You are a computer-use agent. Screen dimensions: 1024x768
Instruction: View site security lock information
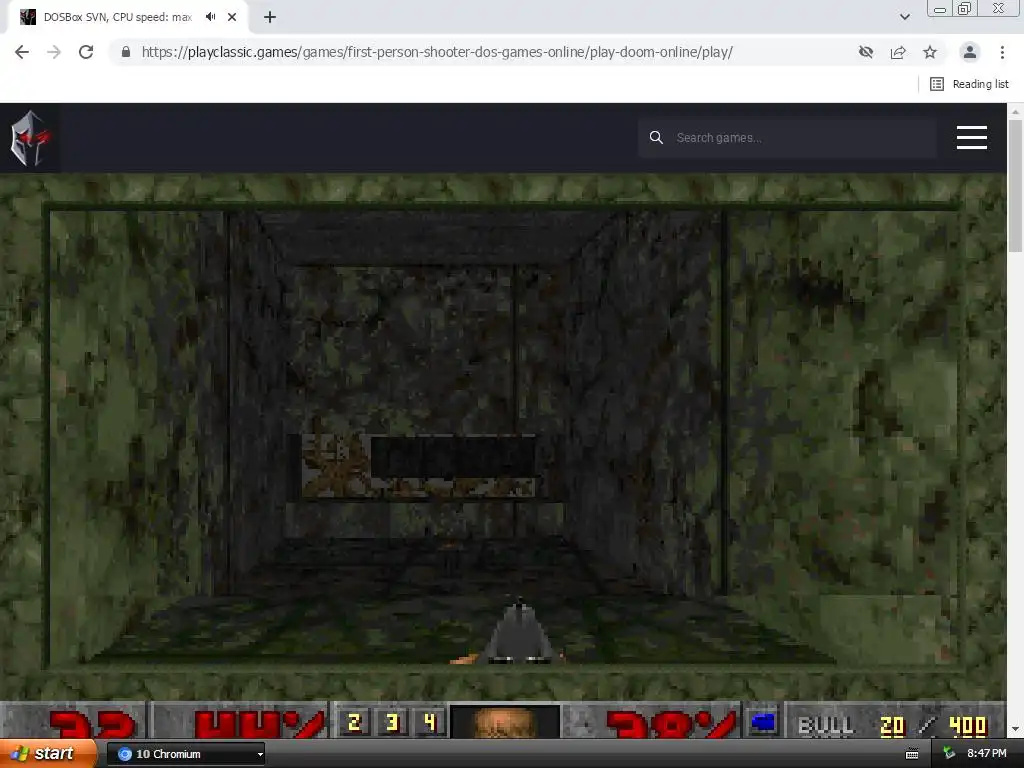click(x=126, y=52)
